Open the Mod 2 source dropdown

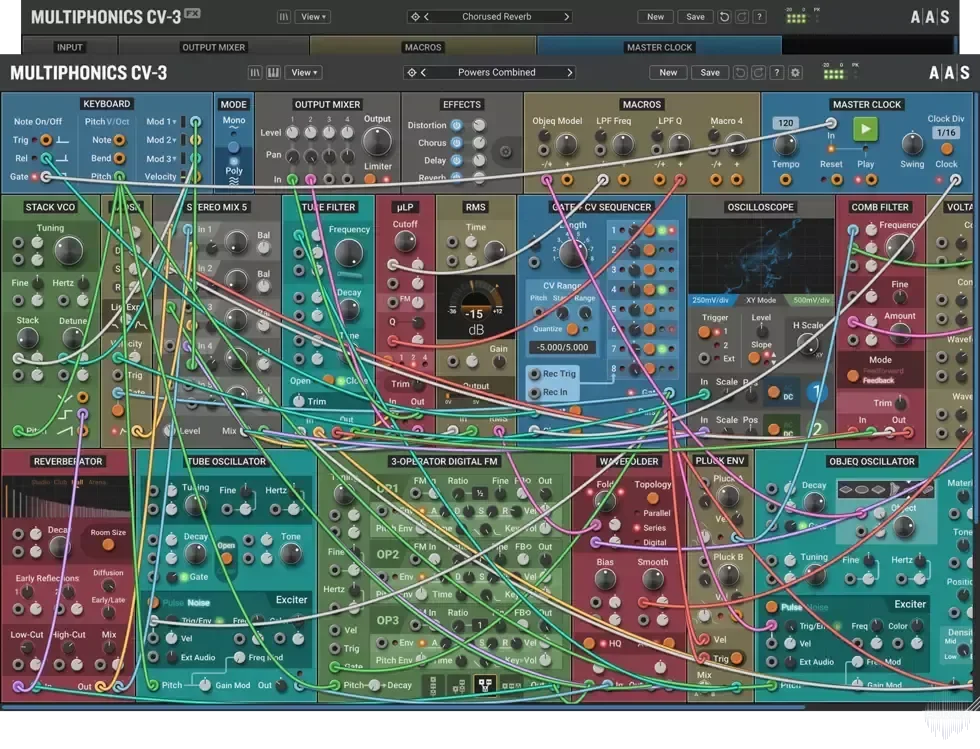click(x=161, y=140)
